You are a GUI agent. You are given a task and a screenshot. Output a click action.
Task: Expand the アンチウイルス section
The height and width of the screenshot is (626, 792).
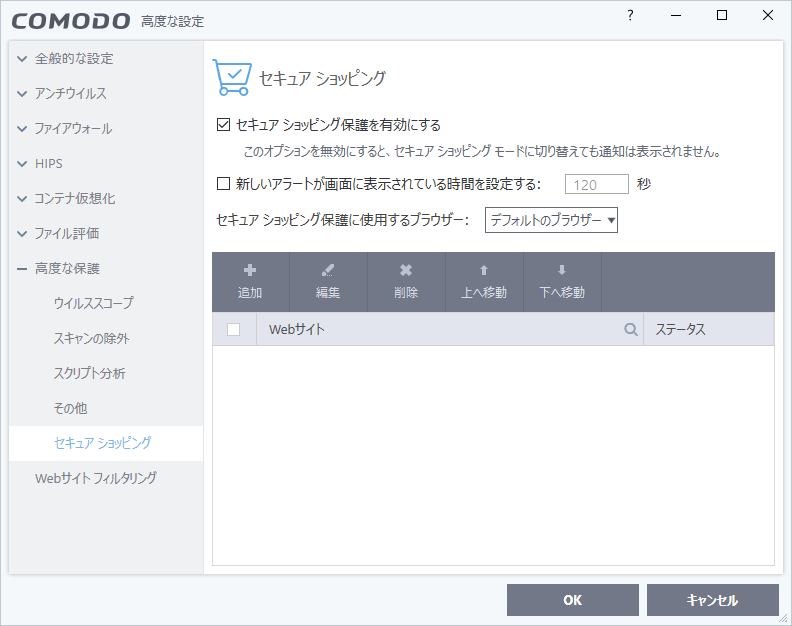click(22, 94)
